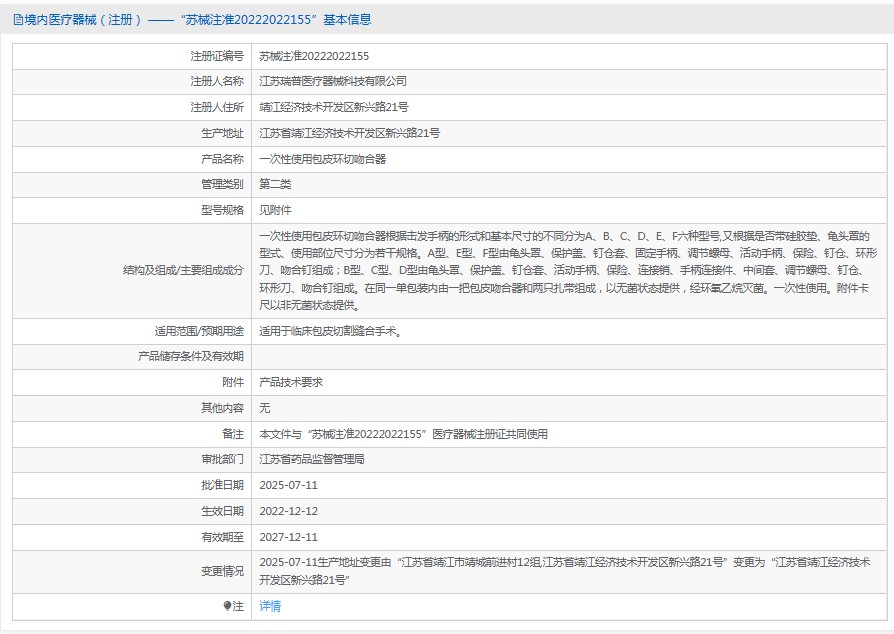Click approval department 江苏省药品监督管理局
This screenshot has width=894, height=634.
312,460
